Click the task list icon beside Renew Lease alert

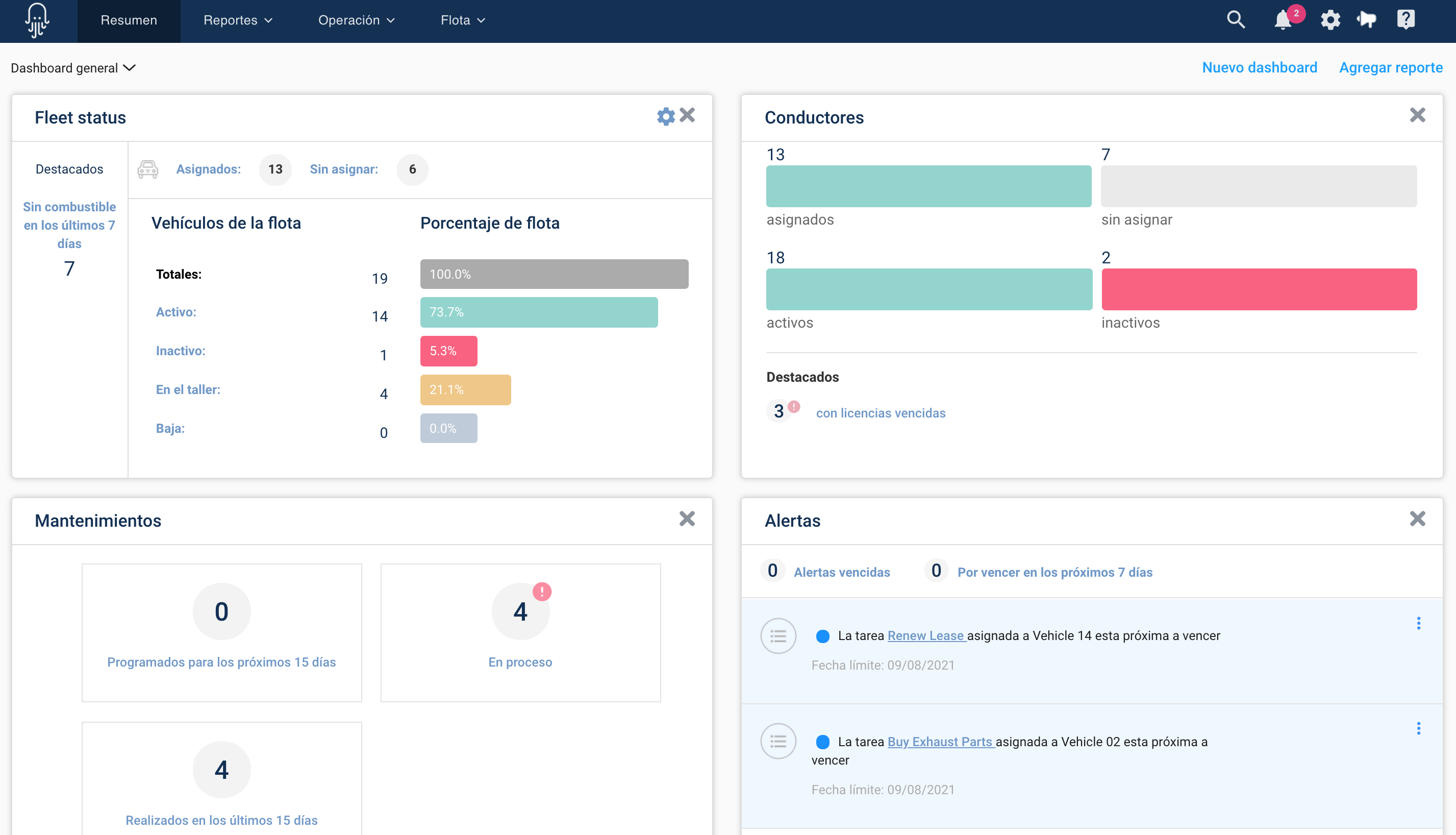coord(779,635)
